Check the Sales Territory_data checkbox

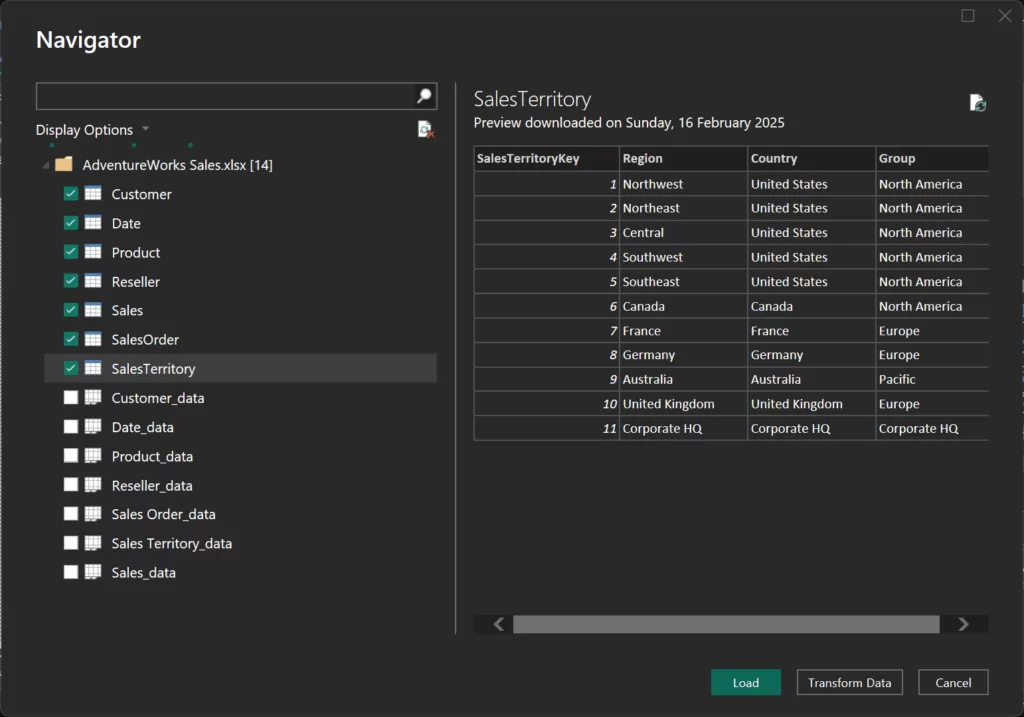[71, 543]
